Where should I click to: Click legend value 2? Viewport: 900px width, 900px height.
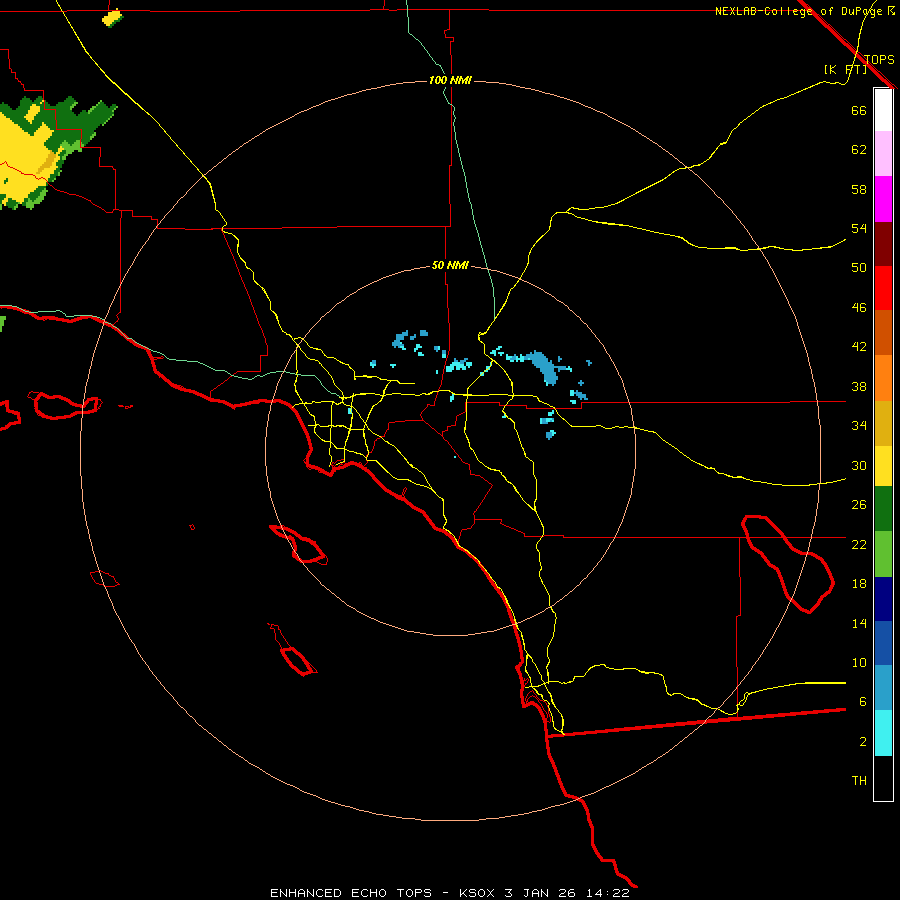(x=863, y=742)
